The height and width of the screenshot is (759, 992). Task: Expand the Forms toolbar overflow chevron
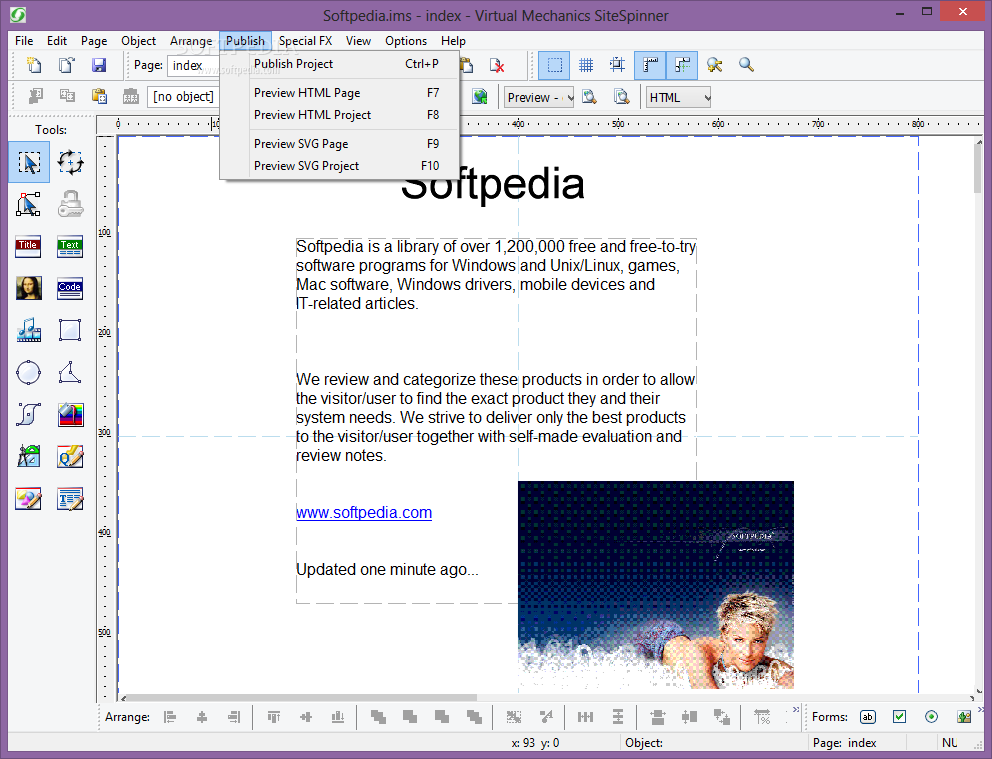(x=980, y=709)
